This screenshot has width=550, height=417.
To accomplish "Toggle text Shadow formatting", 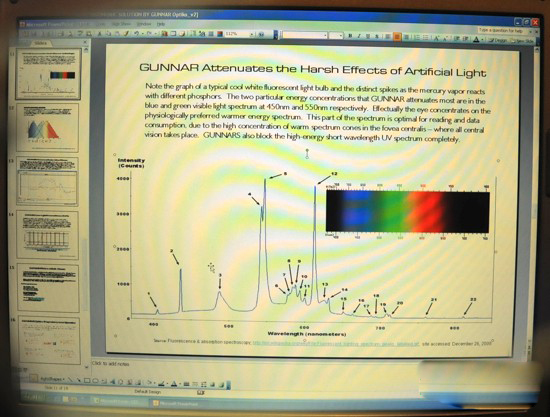I will point(376,36).
